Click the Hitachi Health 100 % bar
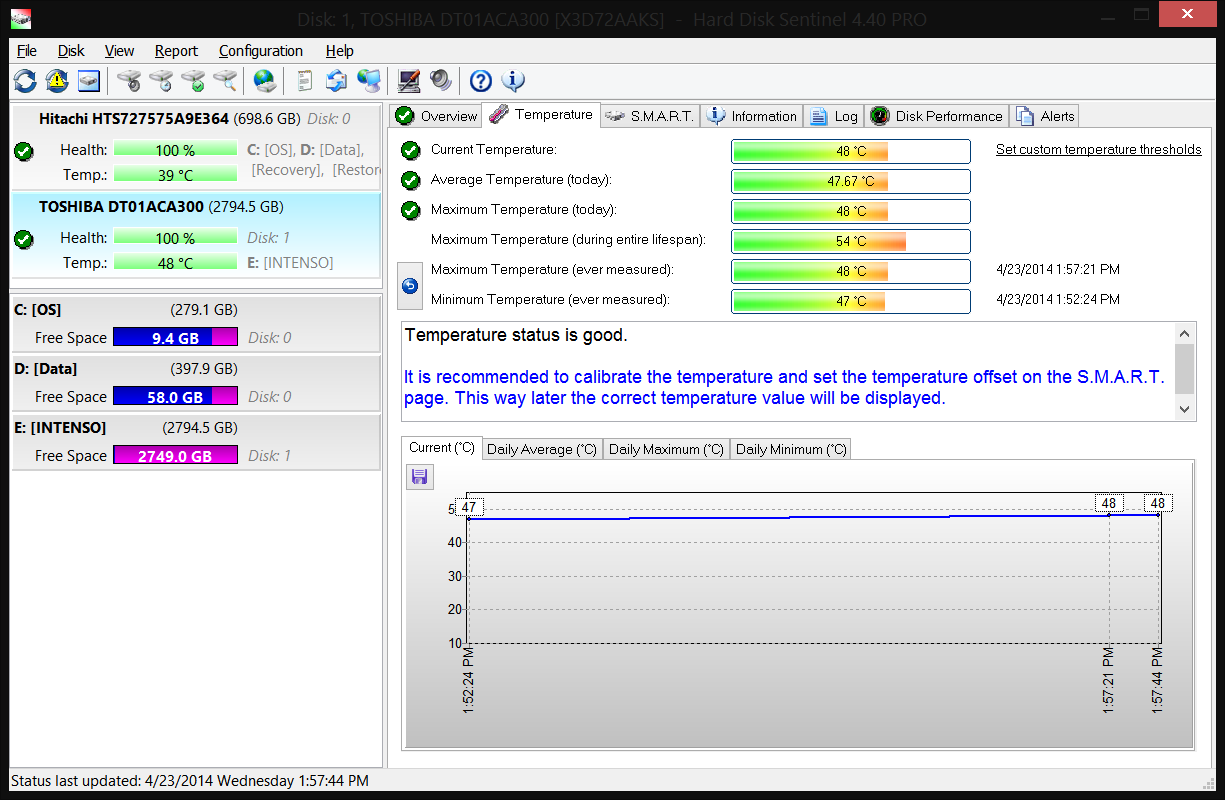 click(x=175, y=150)
